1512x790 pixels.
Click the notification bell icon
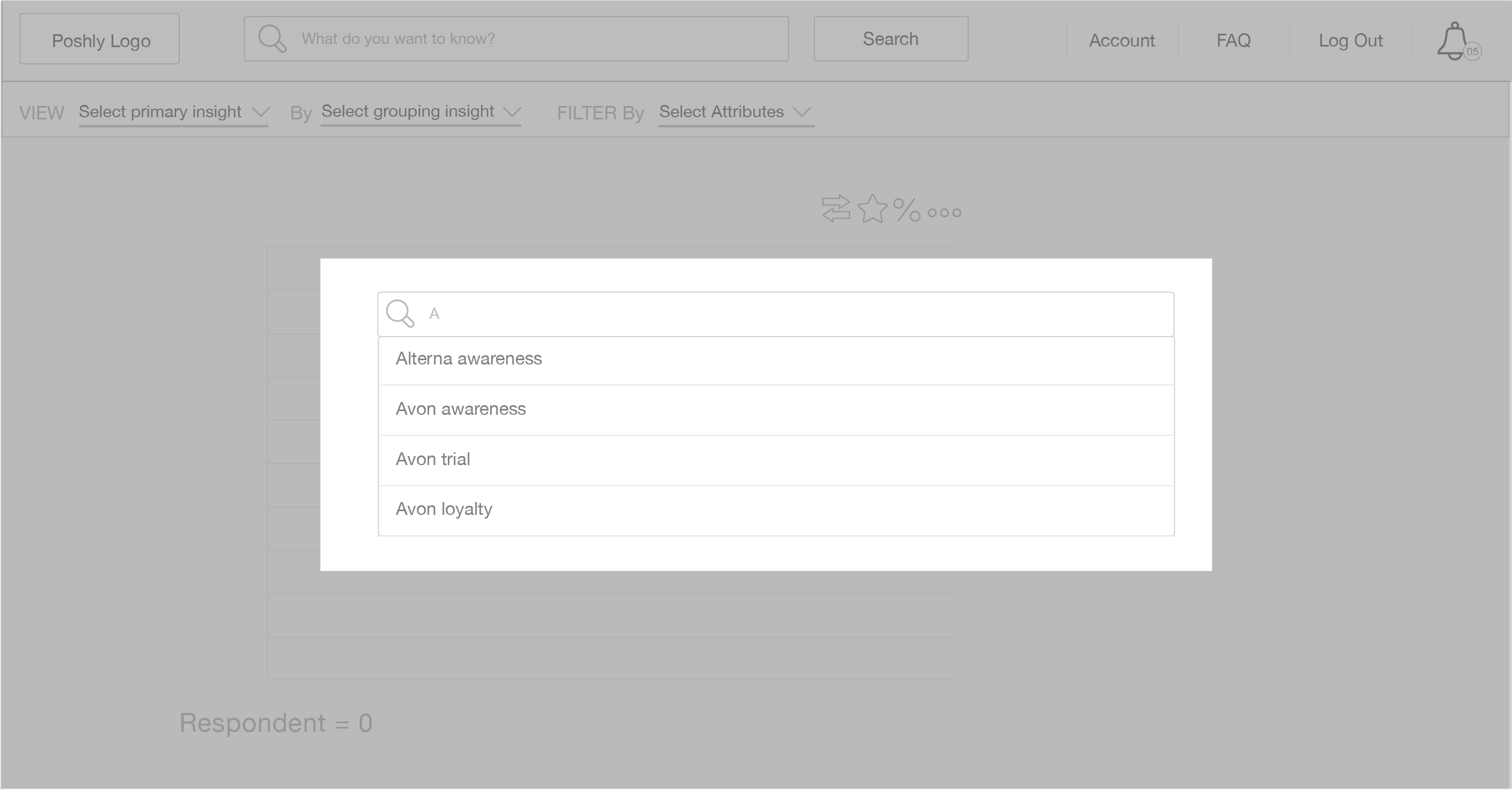[1453, 41]
